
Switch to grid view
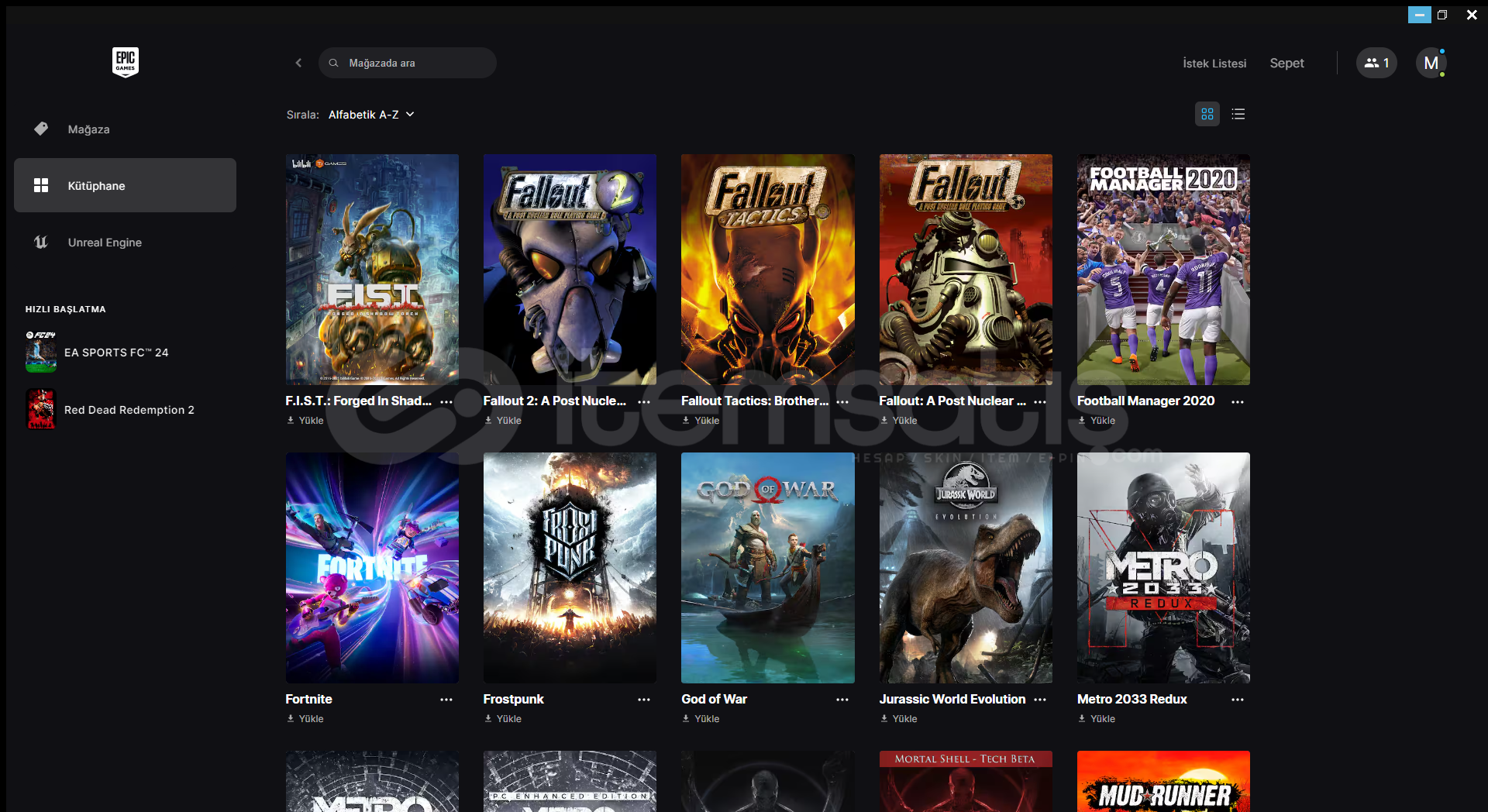pyautogui.click(x=1207, y=114)
